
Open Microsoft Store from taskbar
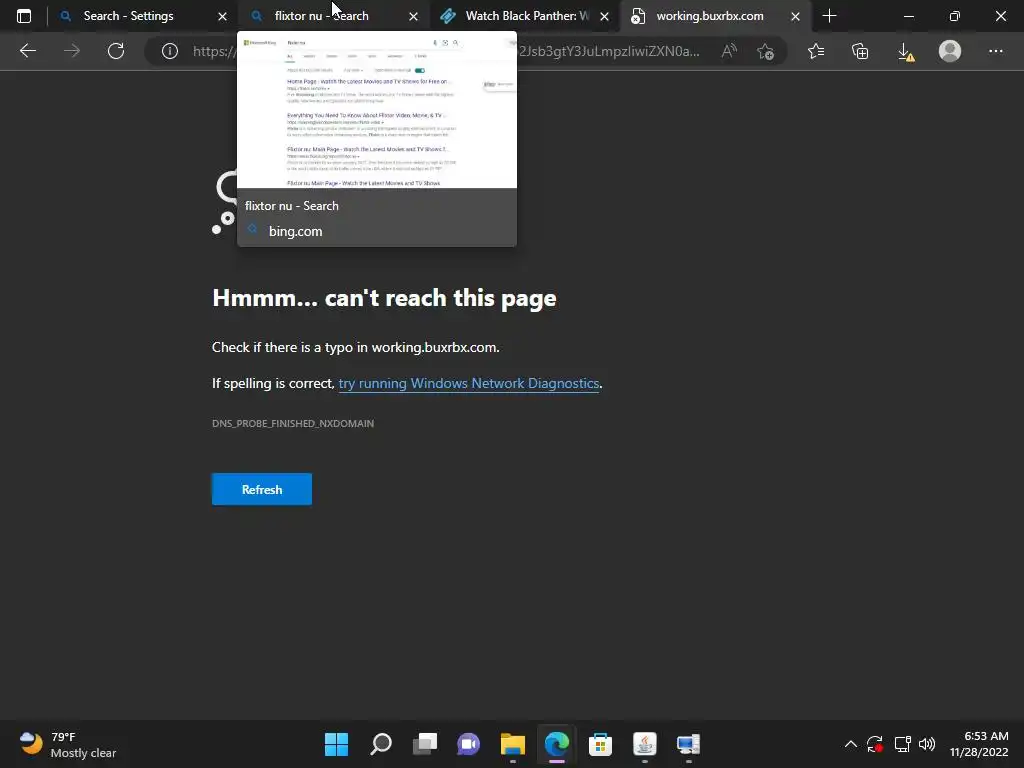[600, 744]
